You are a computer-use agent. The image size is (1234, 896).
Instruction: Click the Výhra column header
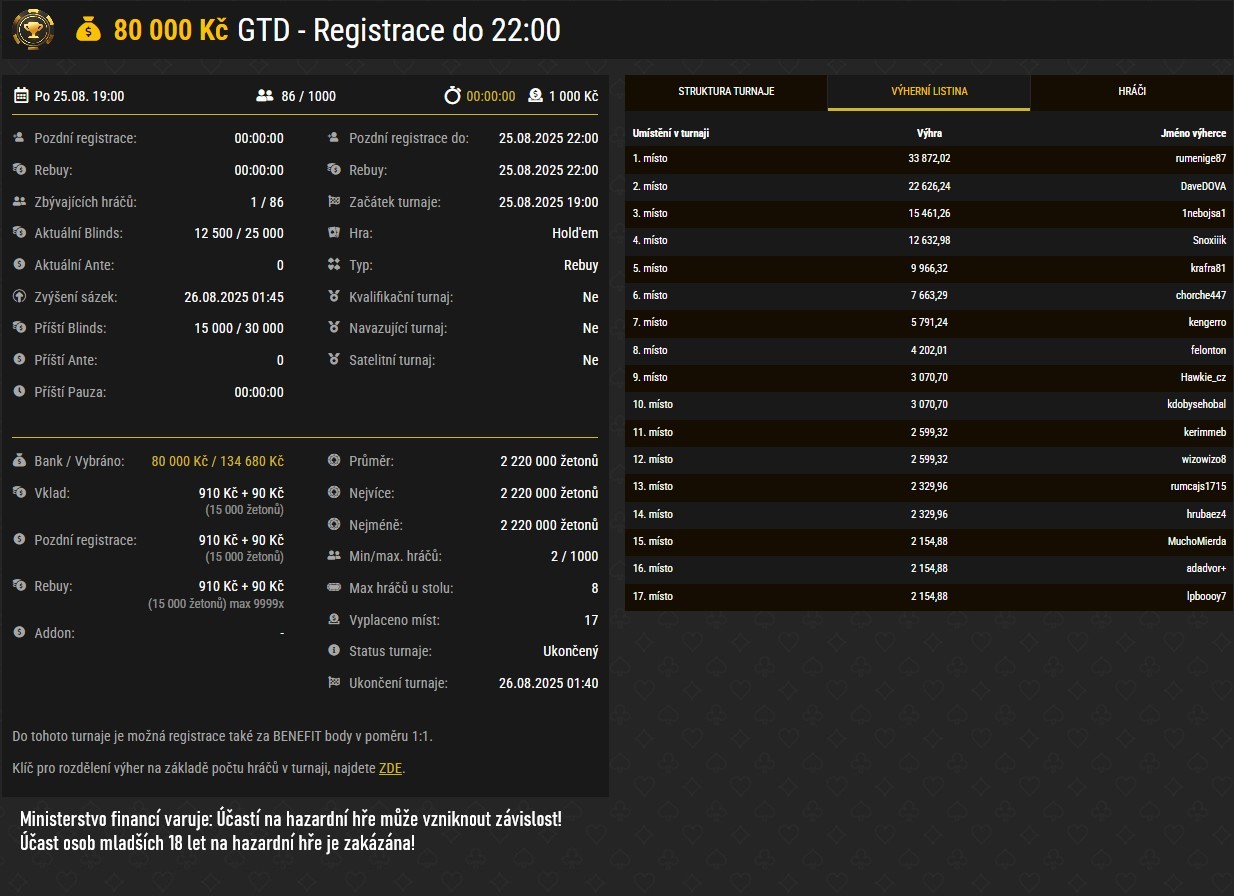point(929,133)
